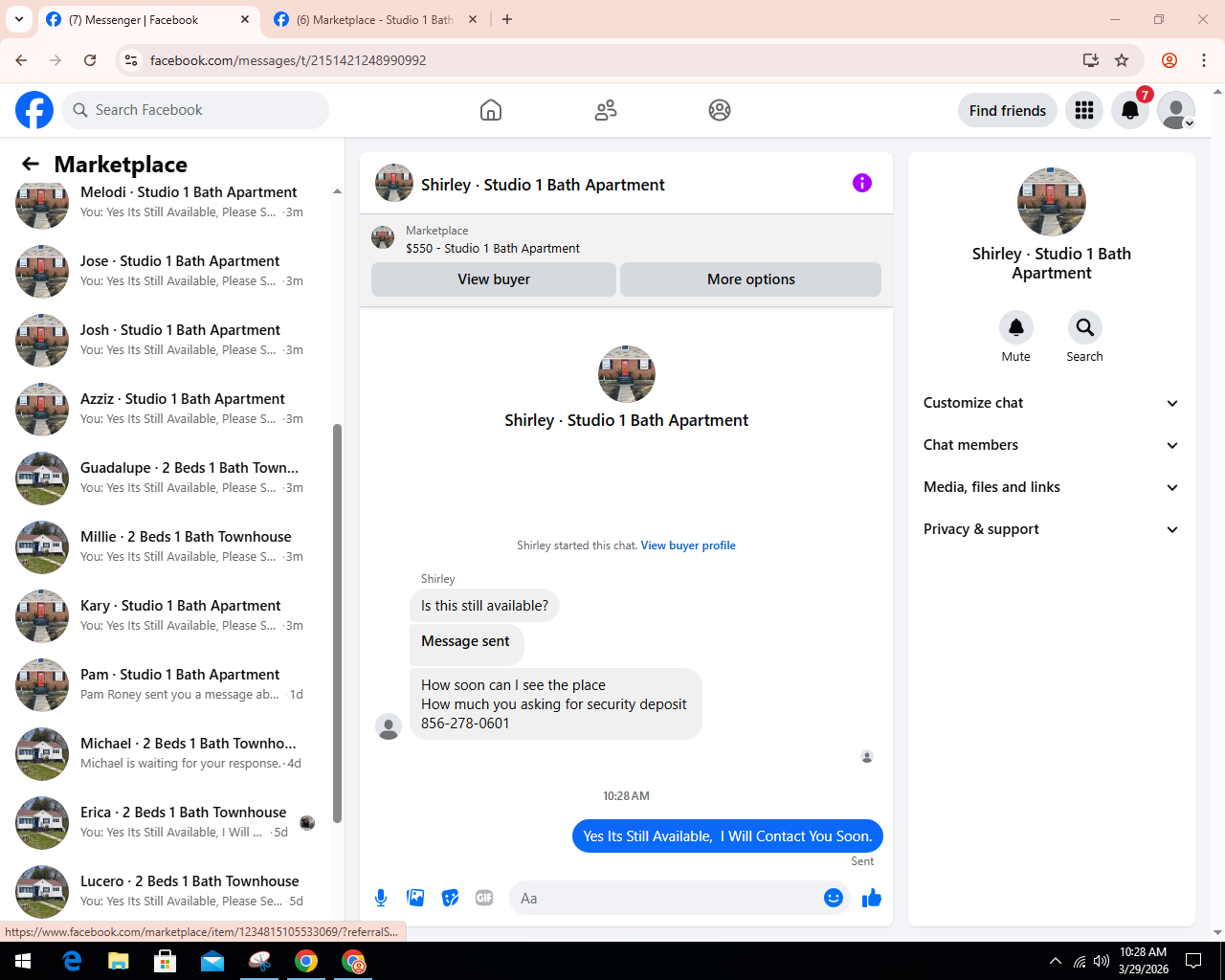This screenshot has width=1225, height=980.
Task: Open the Windows action center notifications
Action: pyautogui.click(x=1193, y=961)
